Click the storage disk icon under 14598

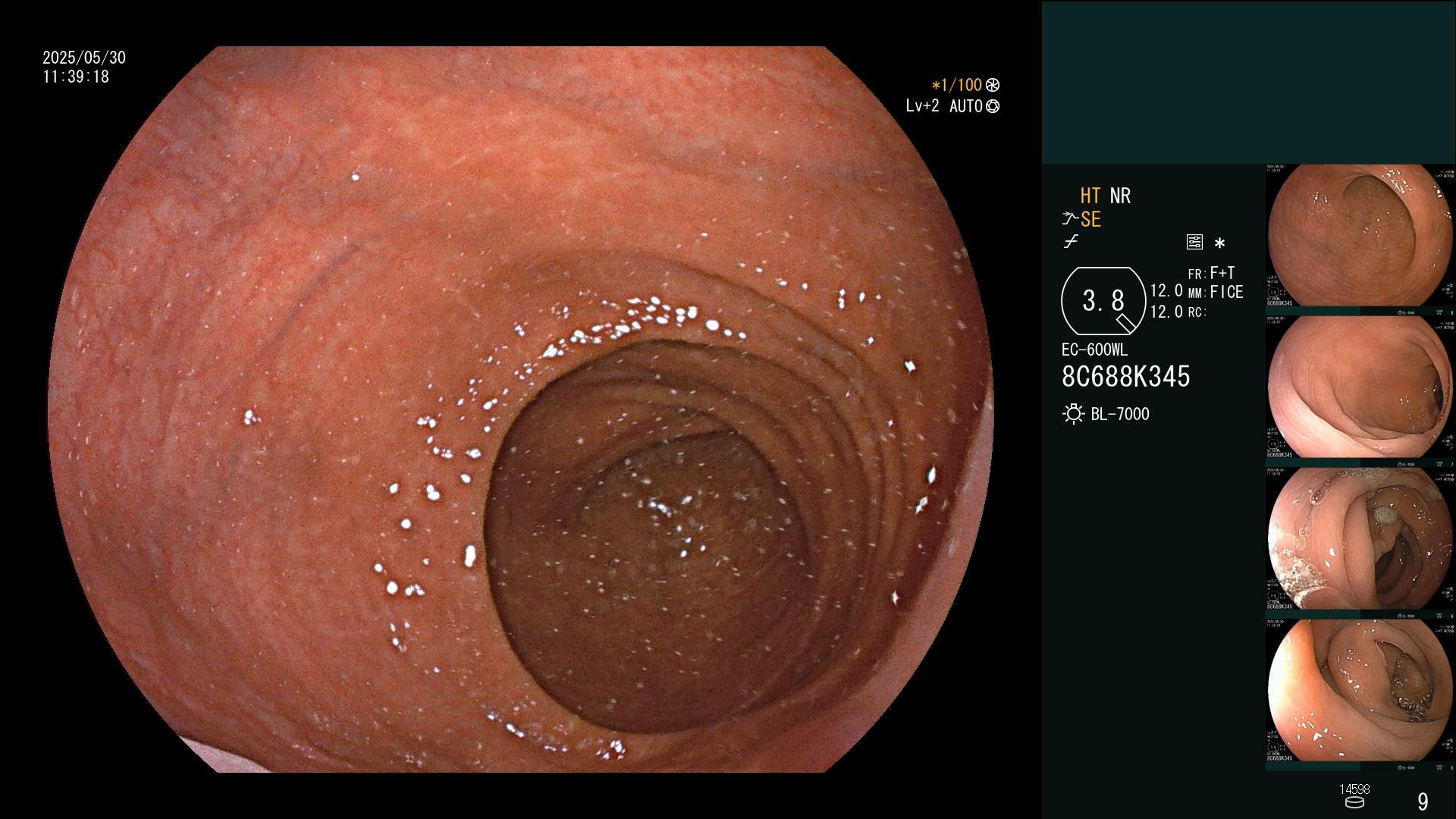1354,802
